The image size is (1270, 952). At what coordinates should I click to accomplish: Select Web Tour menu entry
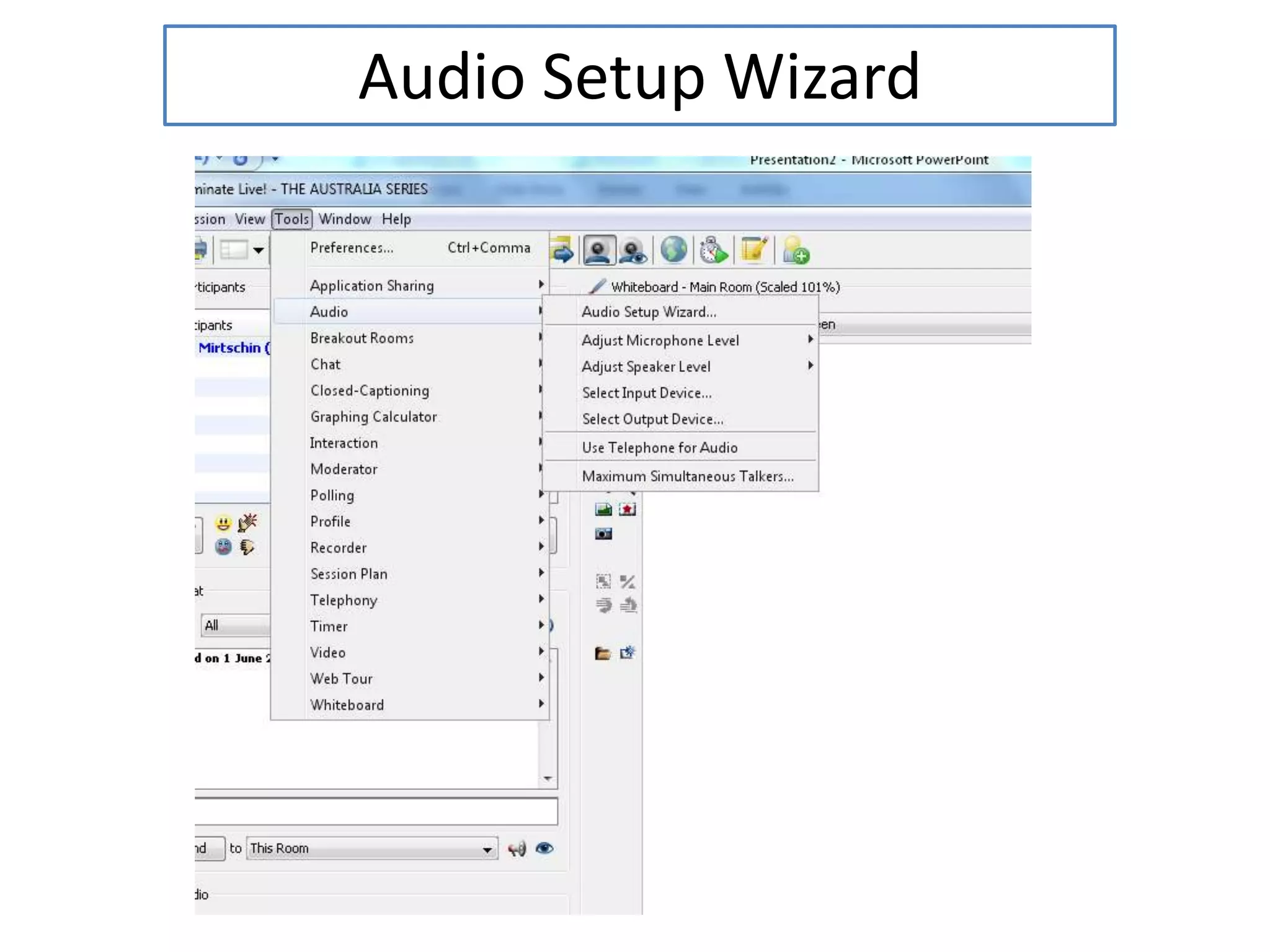(x=411, y=678)
